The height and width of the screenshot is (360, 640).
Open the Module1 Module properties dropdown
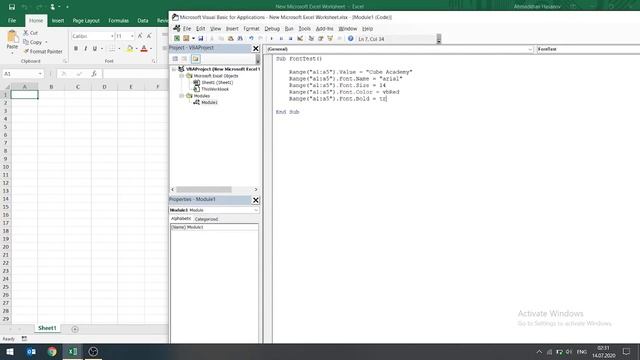(x=256, y=210)
